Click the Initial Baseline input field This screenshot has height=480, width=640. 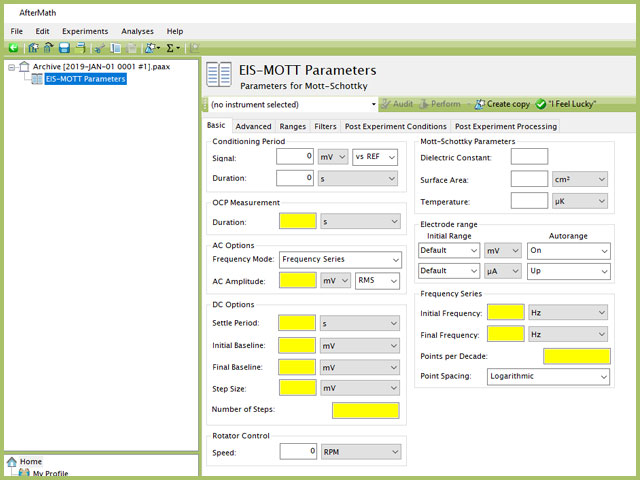297,346
